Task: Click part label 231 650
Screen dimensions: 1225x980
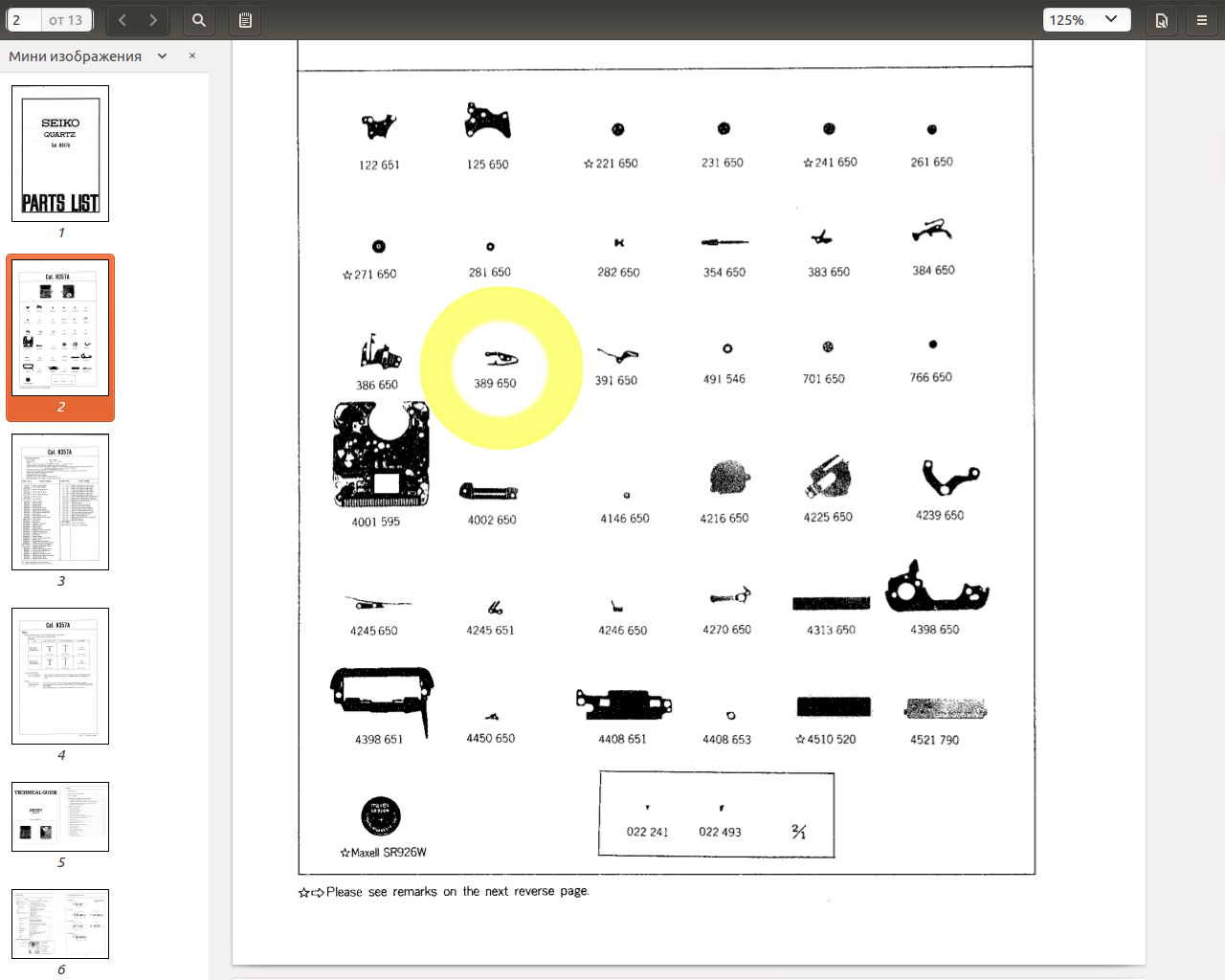Action: click(x=722, y=163)
